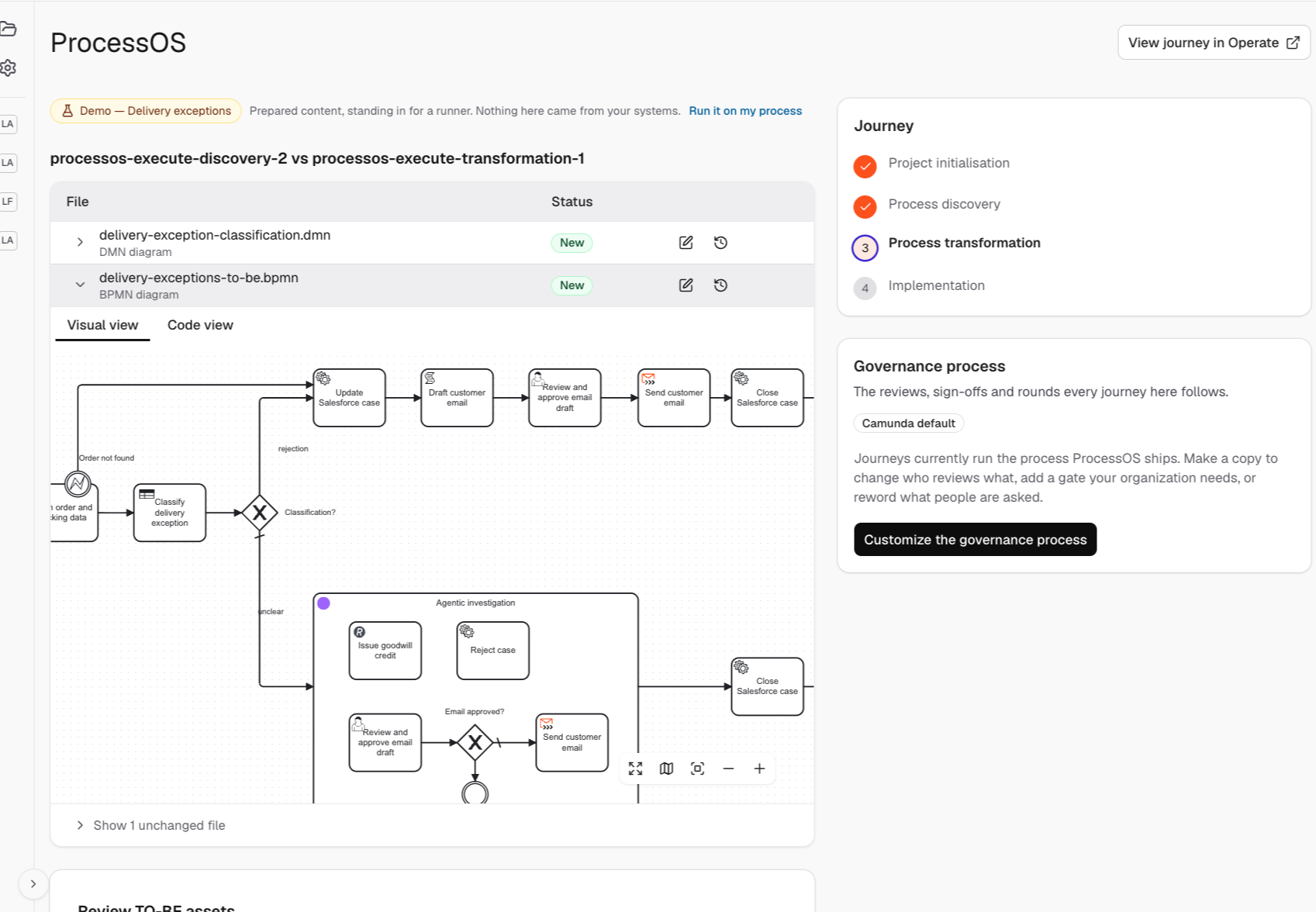
Task: Edit delivery-exception-classification.dmn with pencil icon
Action: click(686, 243)
